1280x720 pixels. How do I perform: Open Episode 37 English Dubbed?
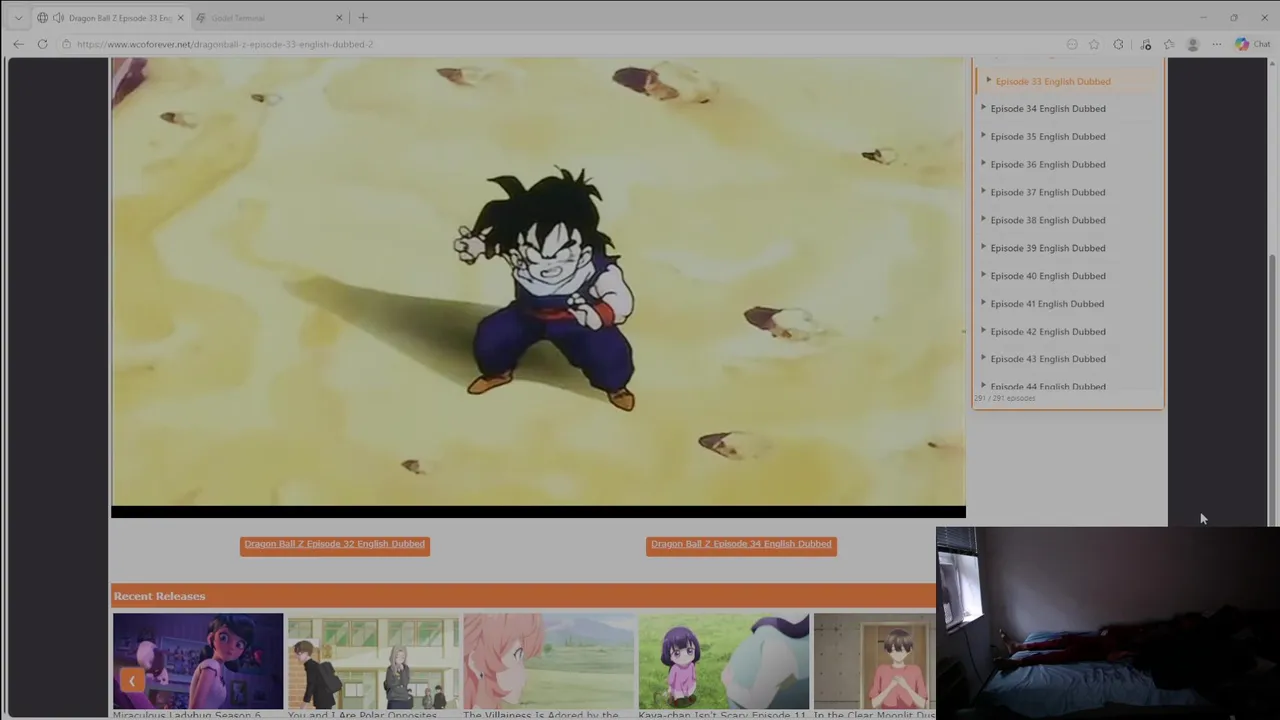1048,193
